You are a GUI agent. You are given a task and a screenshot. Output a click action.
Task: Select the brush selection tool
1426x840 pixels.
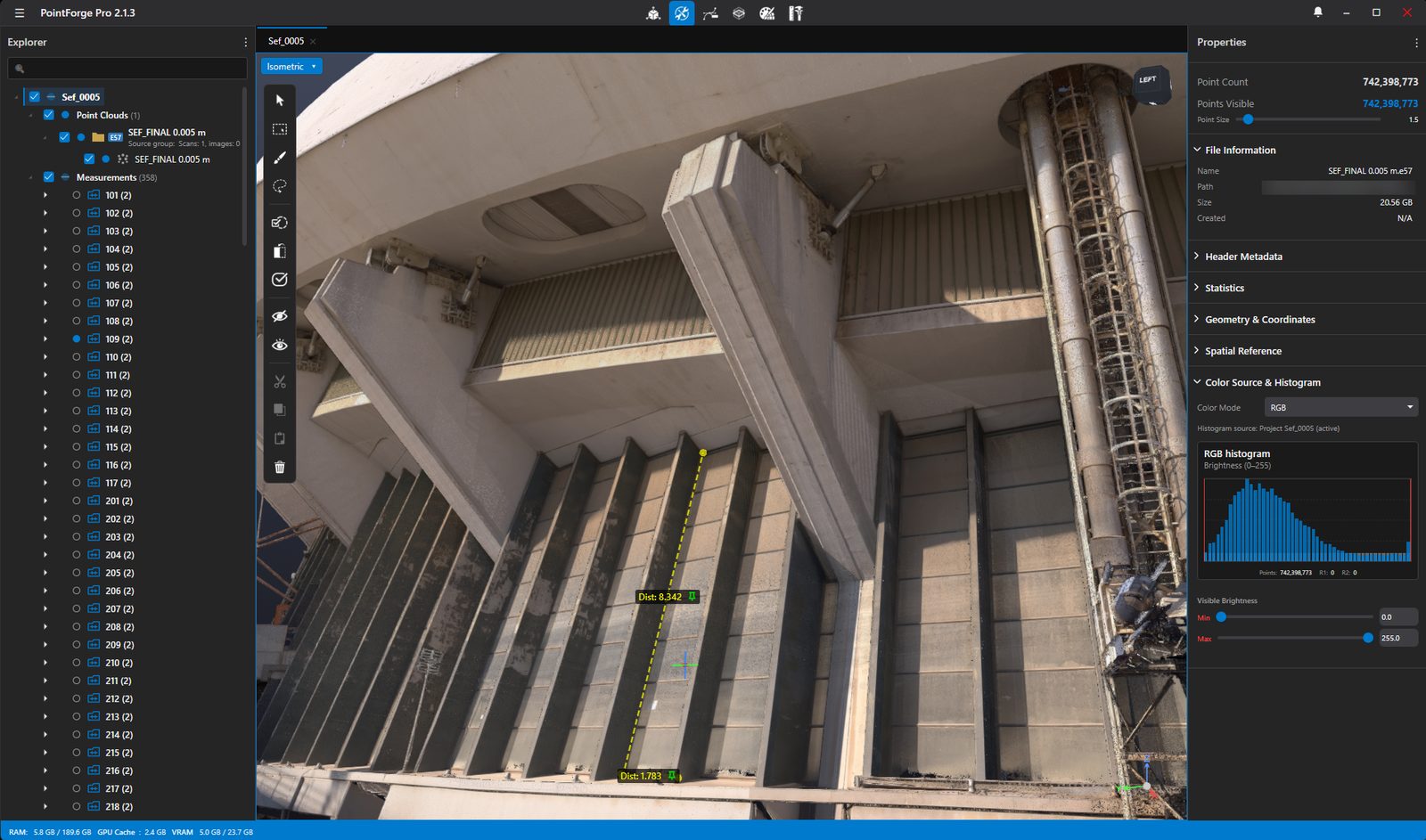pos(280,158)
